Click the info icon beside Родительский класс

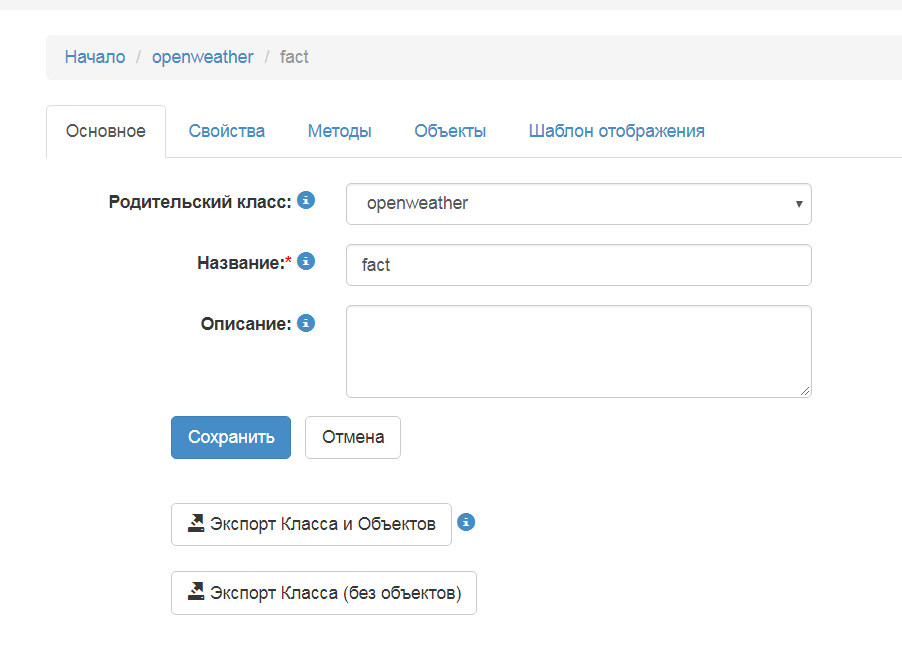point(305,200)
